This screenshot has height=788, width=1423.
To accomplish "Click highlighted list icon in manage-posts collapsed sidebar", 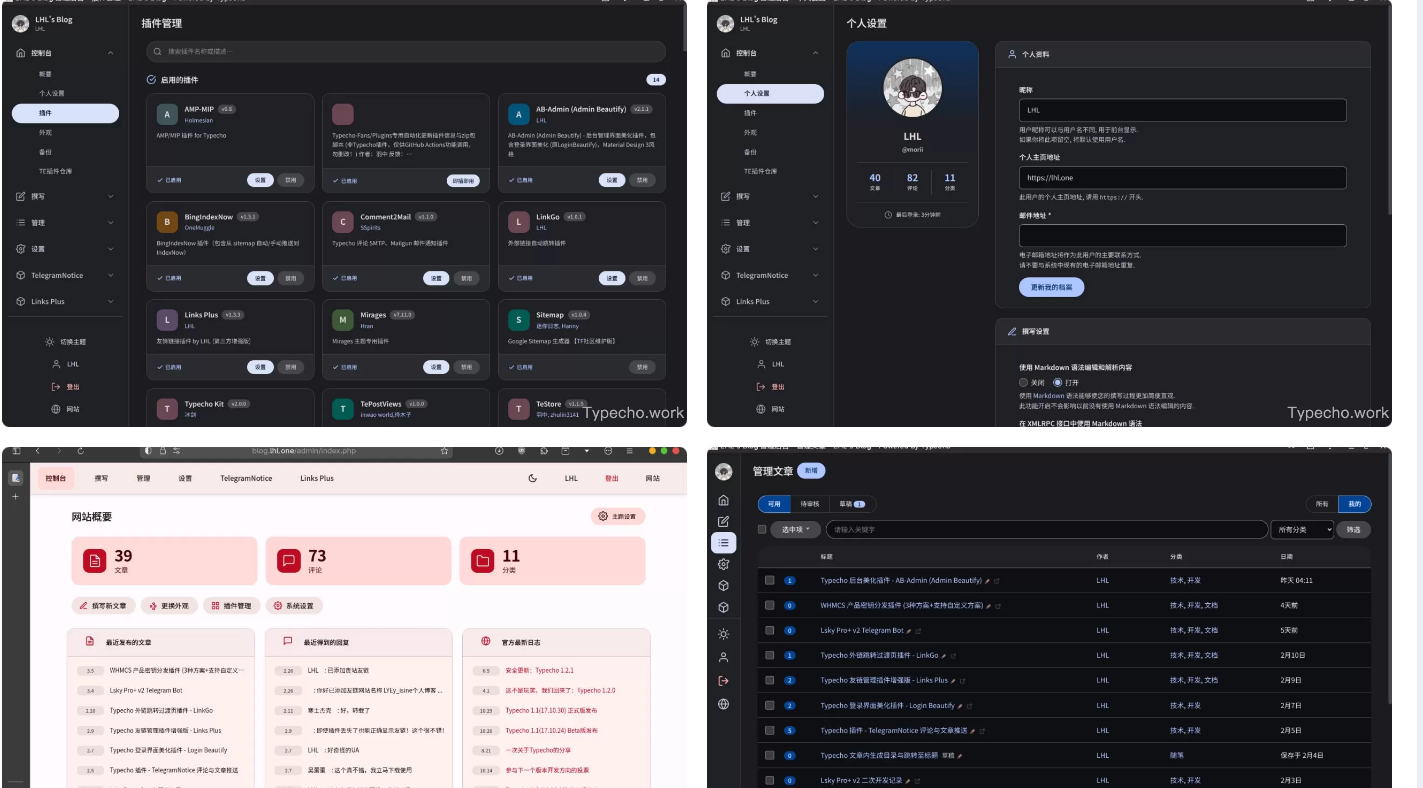I will 723,542.
